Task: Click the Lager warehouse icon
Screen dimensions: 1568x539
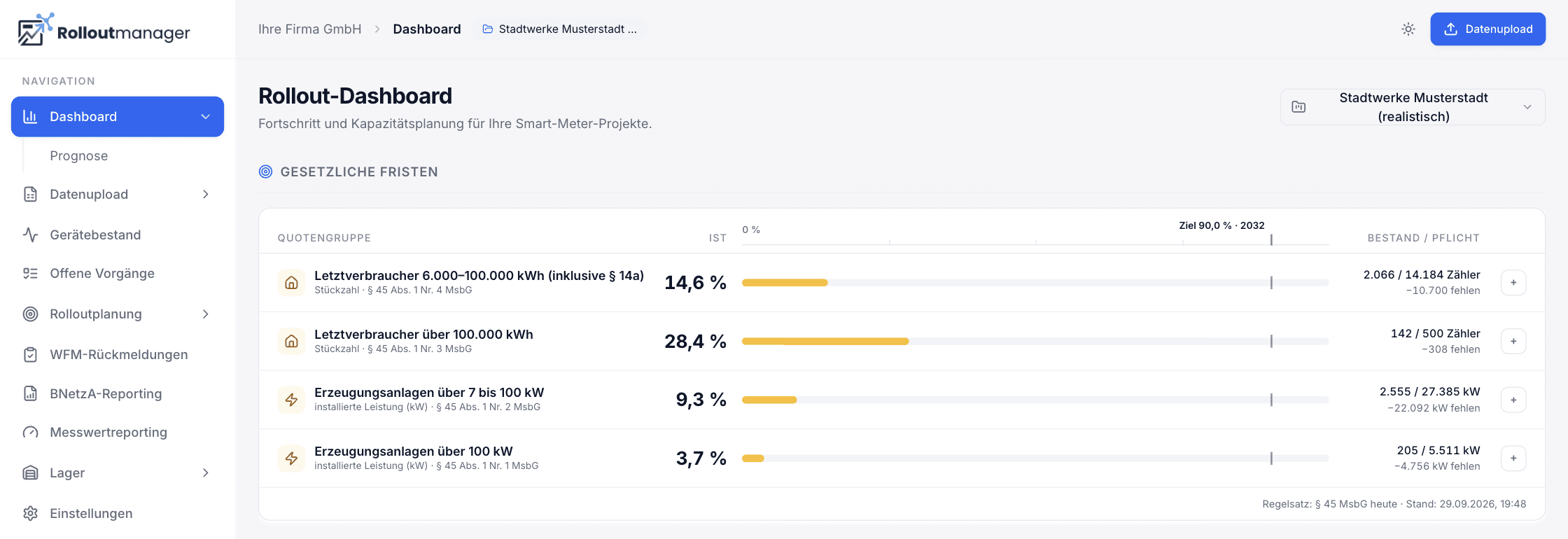Action: tap(30, 473)
